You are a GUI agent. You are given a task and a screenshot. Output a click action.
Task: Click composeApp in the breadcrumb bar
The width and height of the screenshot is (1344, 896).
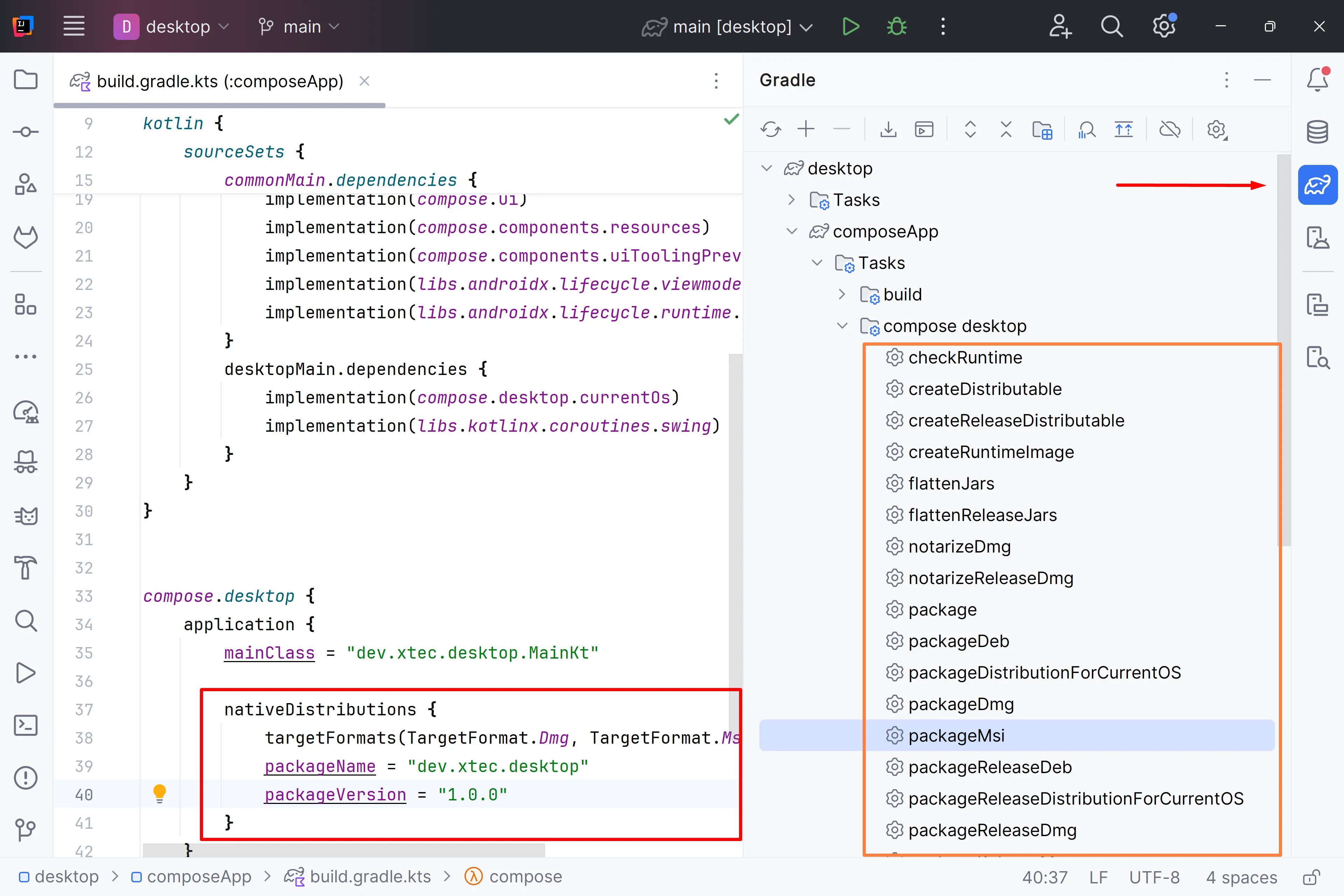198,876
